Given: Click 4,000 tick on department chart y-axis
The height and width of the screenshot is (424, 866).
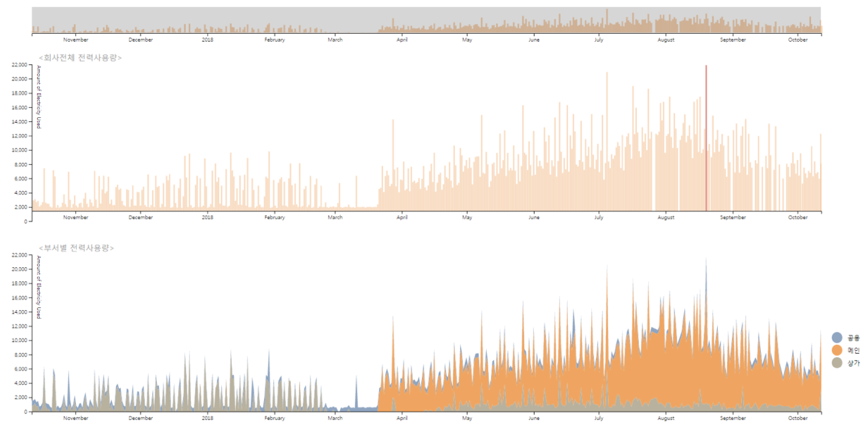Looking at the screenshot, I should [21, 383].
